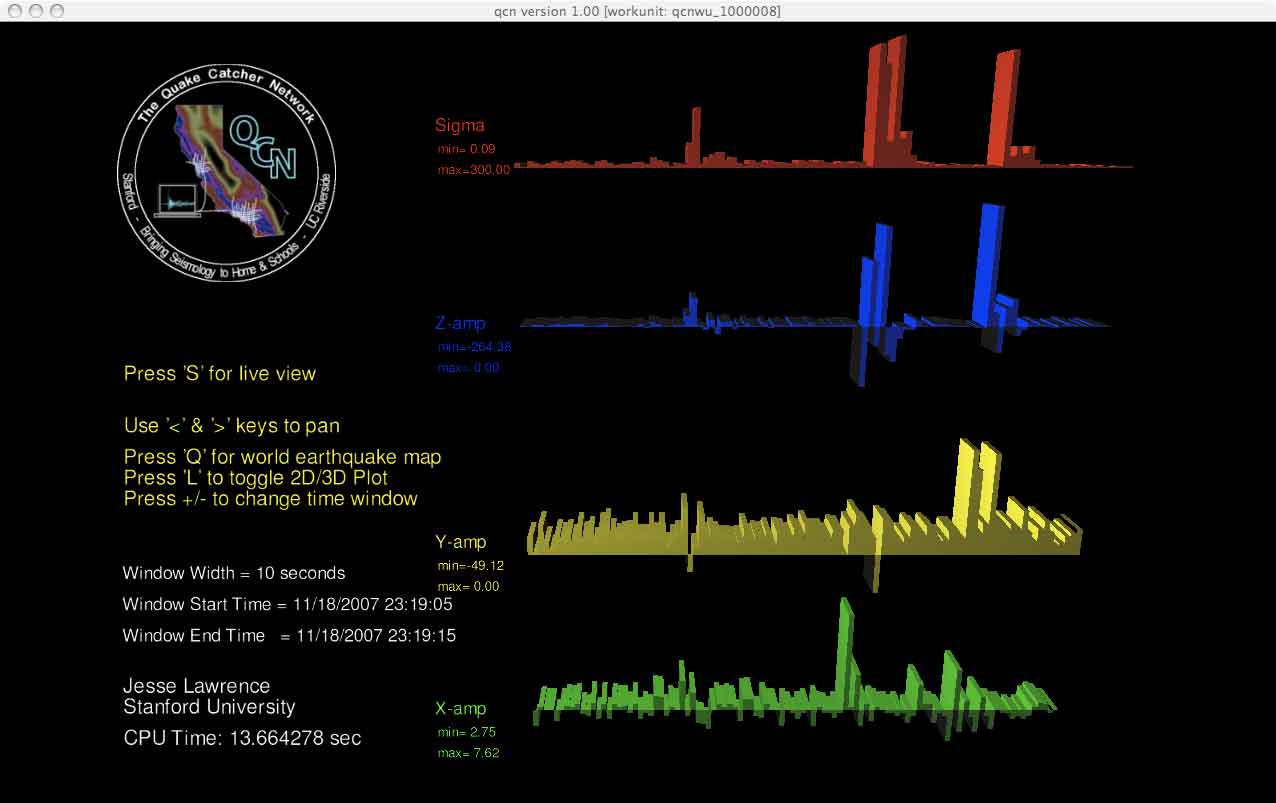The height and width of the screenshot is (803, 1276).
Task: Click the red Sigma label
Action: point(459,126)
